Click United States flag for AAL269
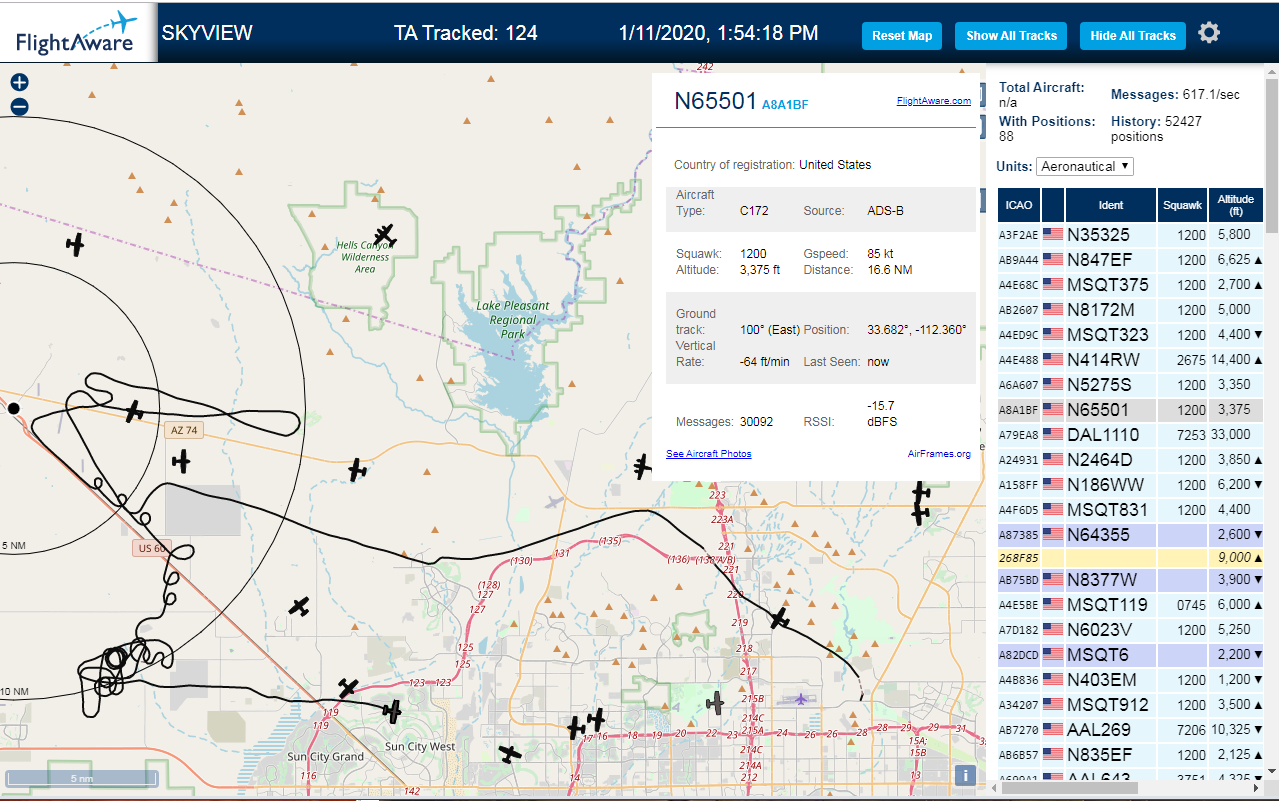1279x801 pixels. pyautogui.click(x=1053, y=729)
